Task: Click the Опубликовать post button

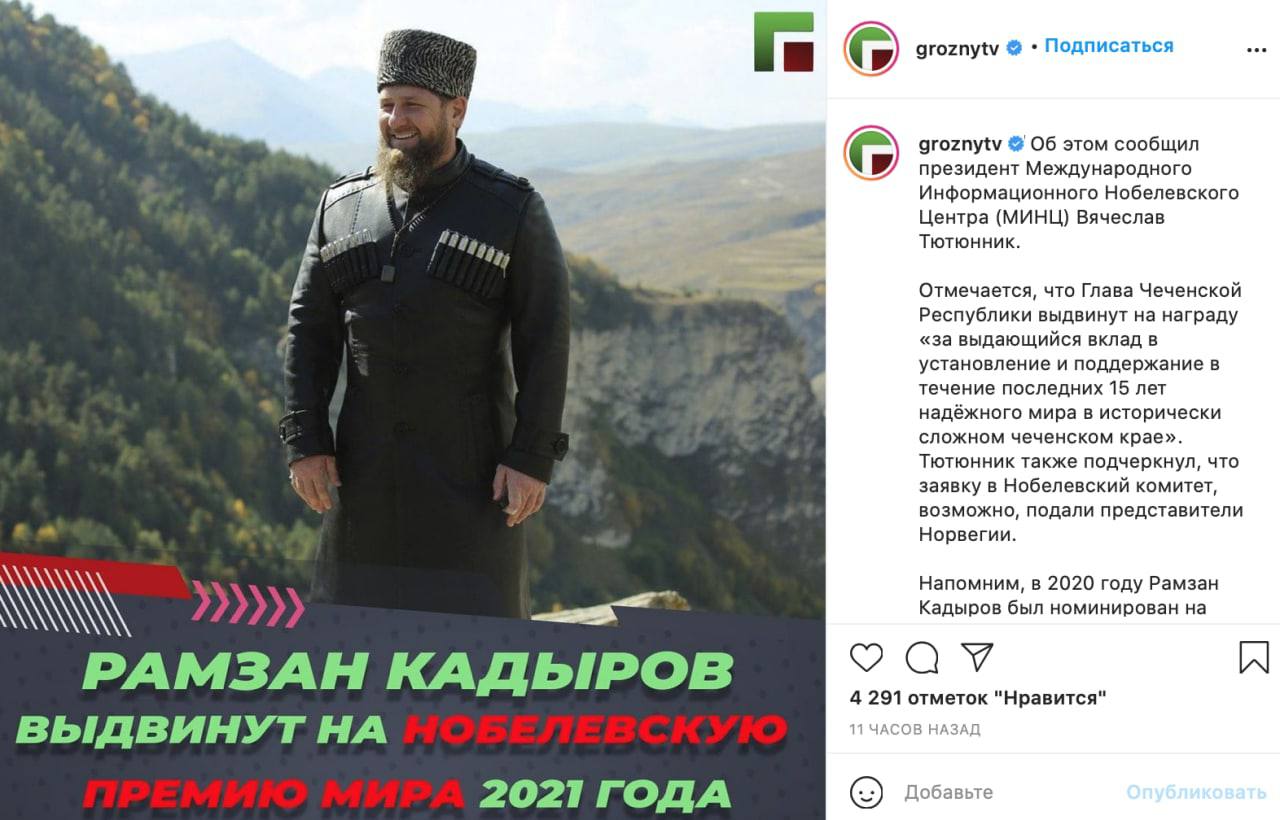Action: click(1196, 792)
